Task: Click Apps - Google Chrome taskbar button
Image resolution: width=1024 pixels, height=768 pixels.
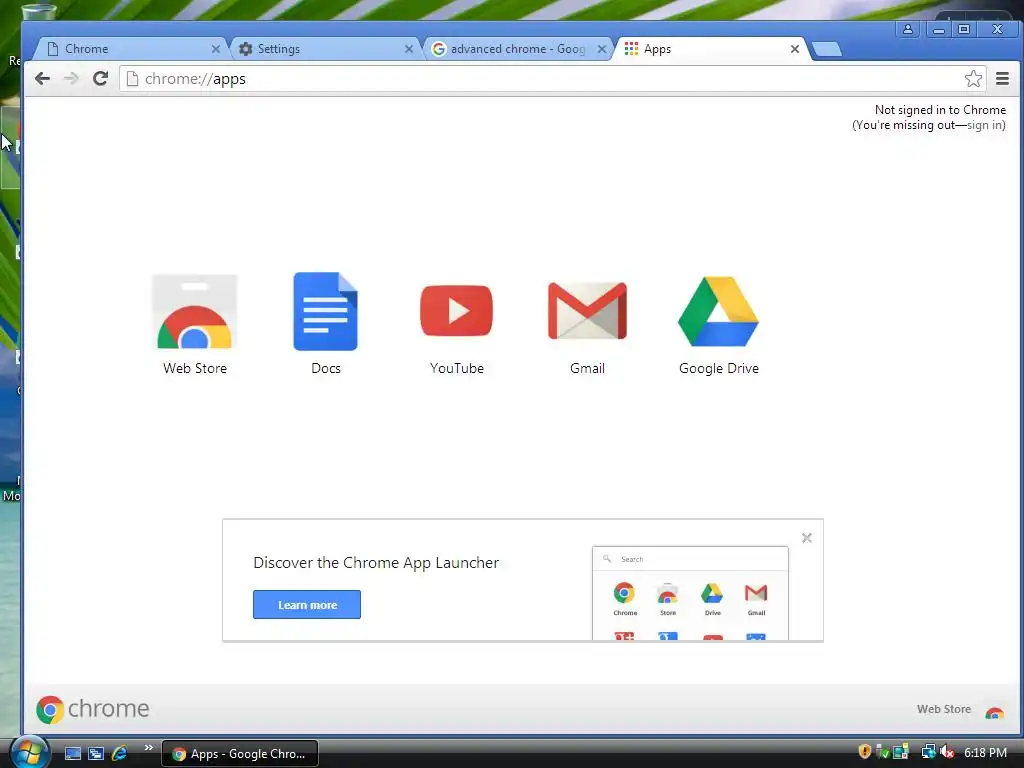Action: [240, 754]
